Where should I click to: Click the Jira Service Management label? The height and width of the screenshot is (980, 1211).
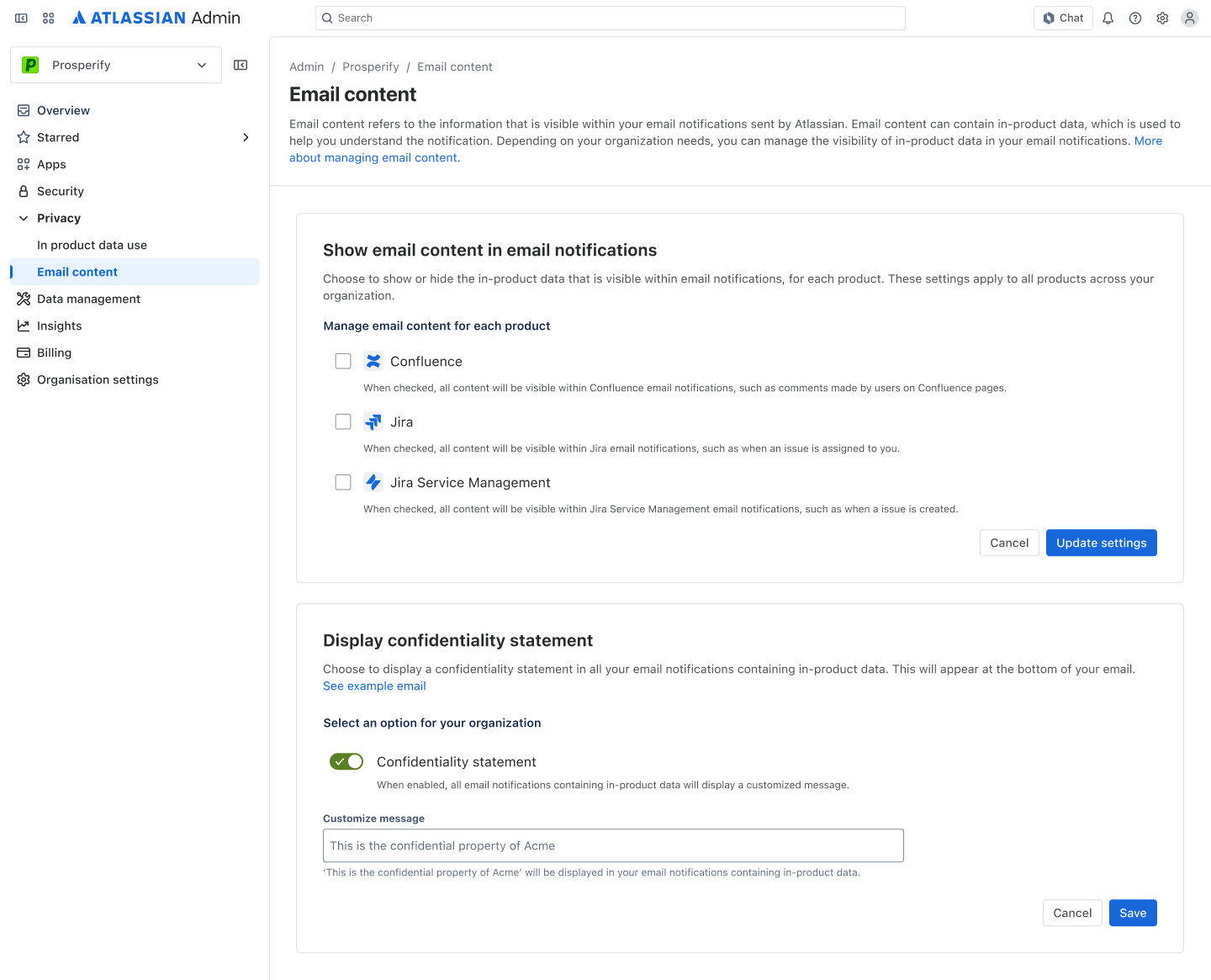coord(470,482)
